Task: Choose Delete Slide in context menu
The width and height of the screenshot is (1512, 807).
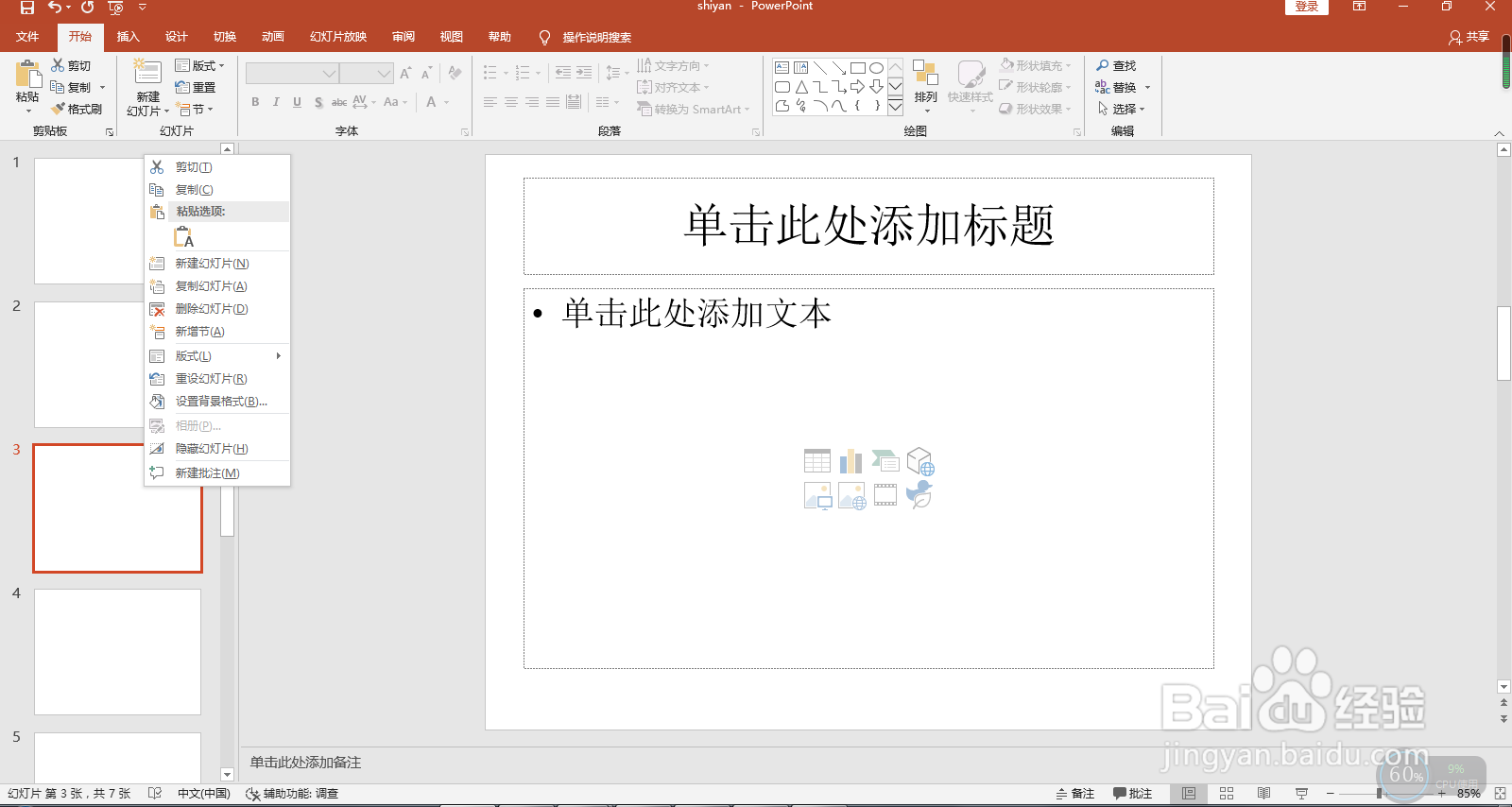Action: (216, 309)
